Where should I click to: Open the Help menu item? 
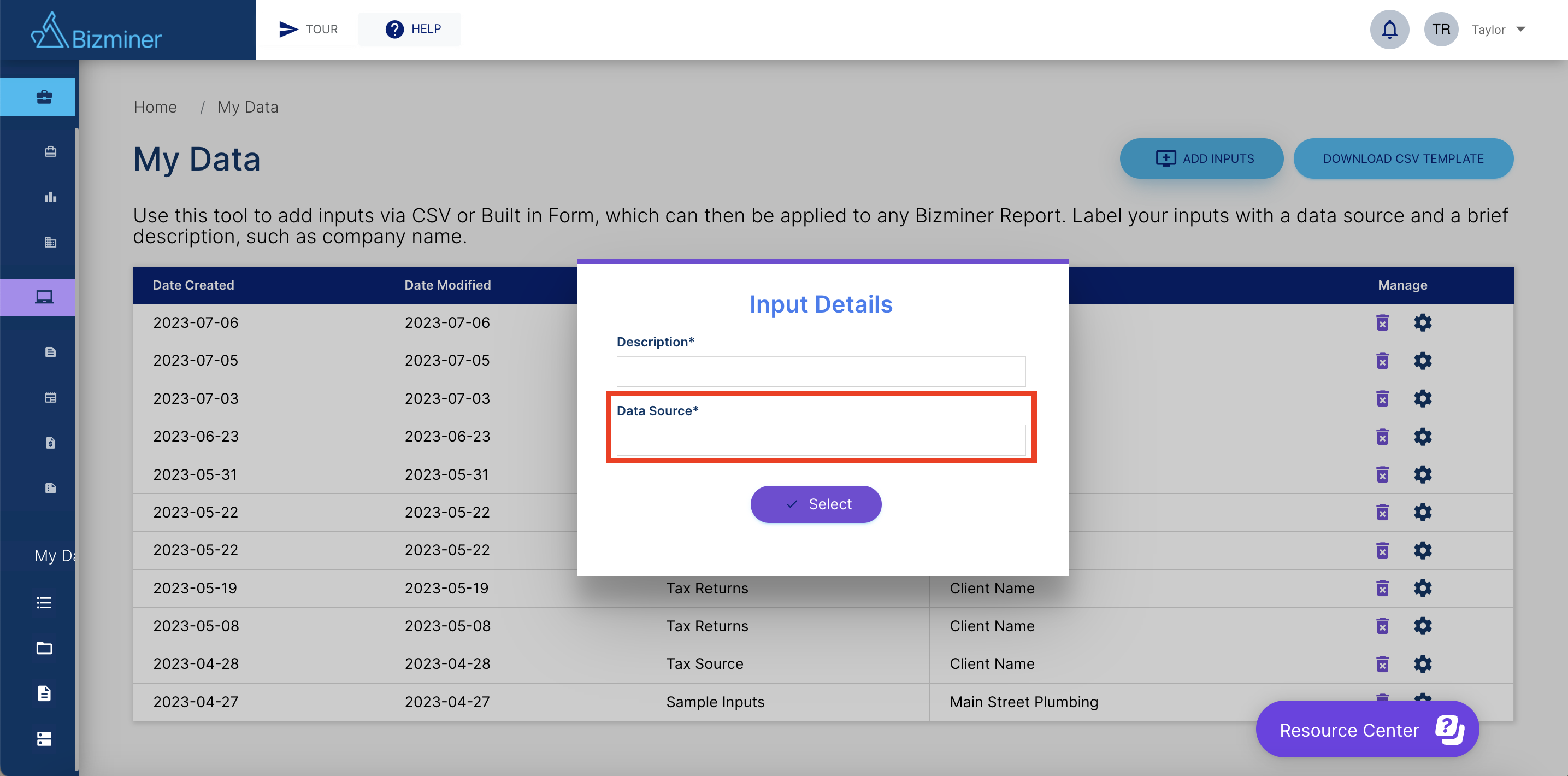coord(413,29)
